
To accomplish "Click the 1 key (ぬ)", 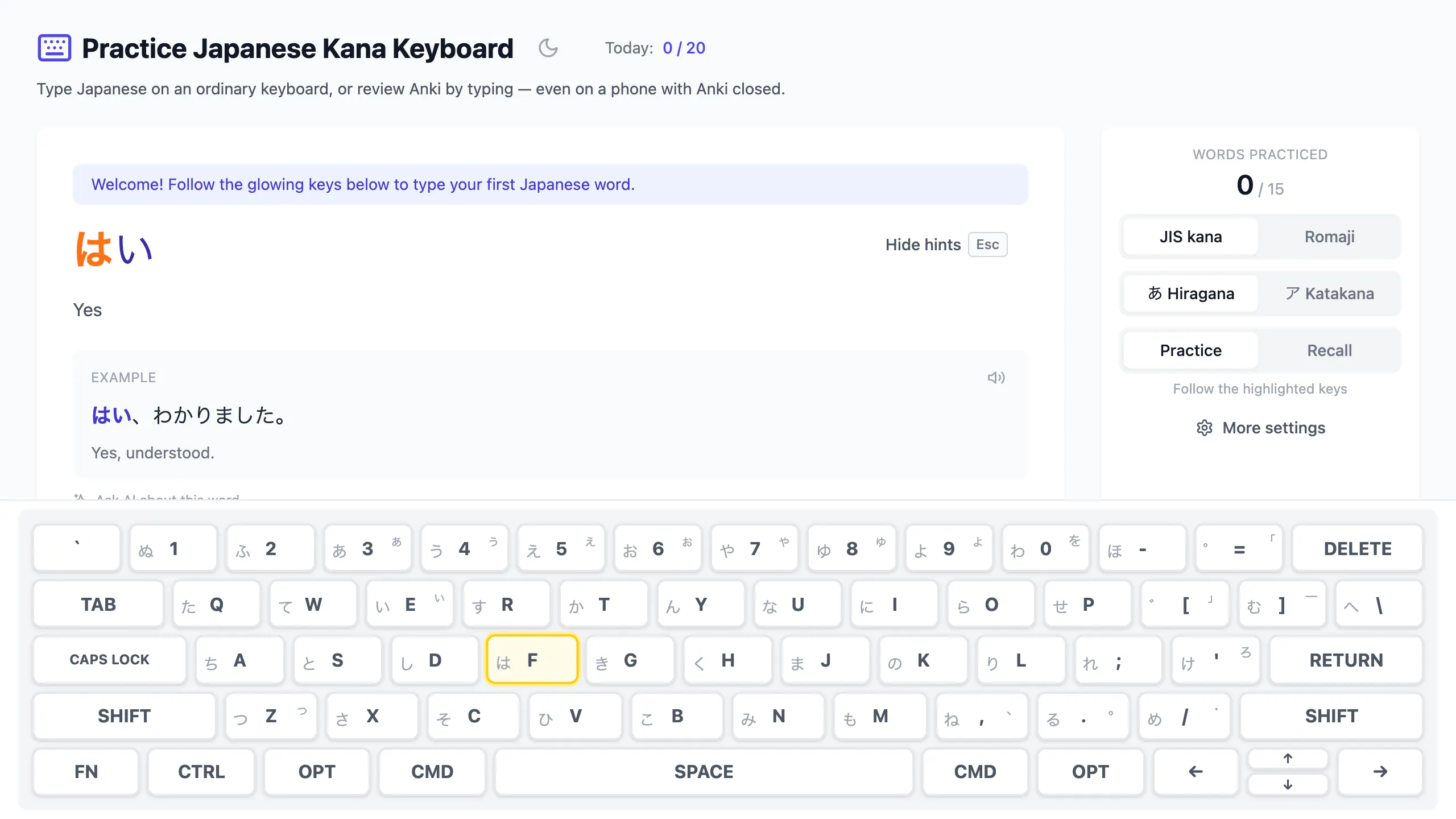I will click(173, 549).
